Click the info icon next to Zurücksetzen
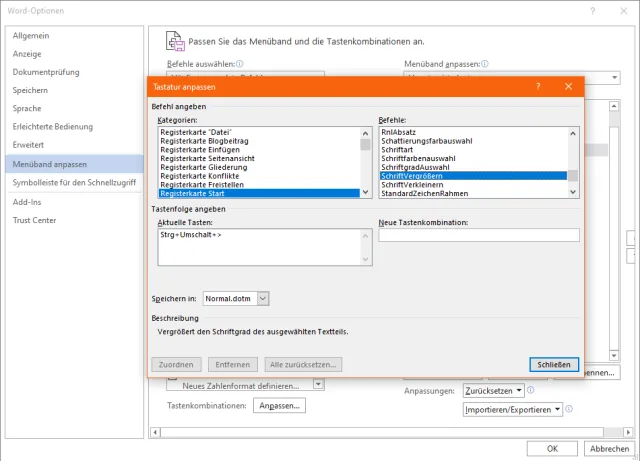 (531, 390)
